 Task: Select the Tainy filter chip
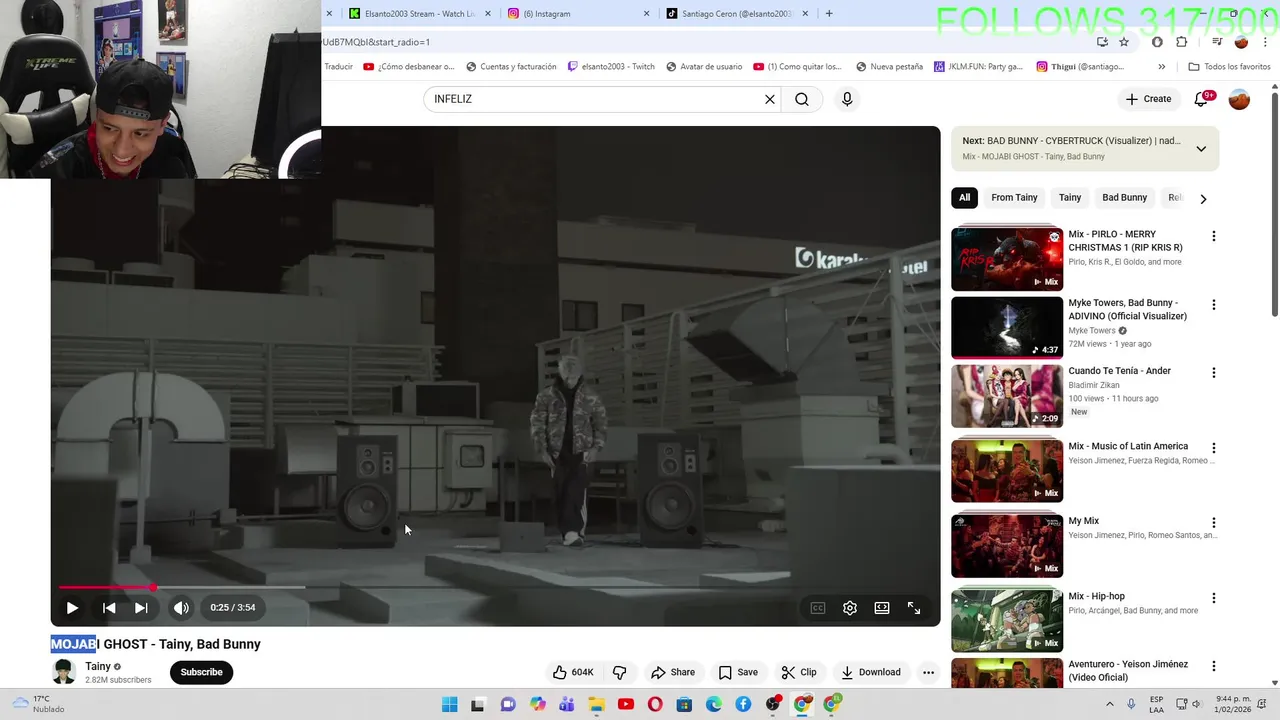click(1070, 197)
